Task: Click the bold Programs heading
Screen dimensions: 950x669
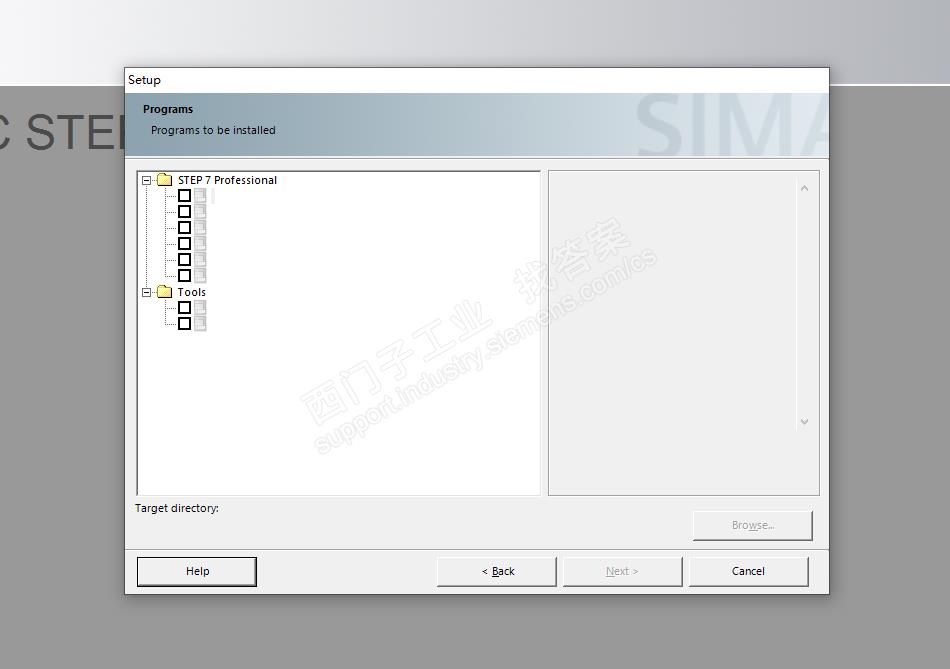Action: tap(168, 109)
